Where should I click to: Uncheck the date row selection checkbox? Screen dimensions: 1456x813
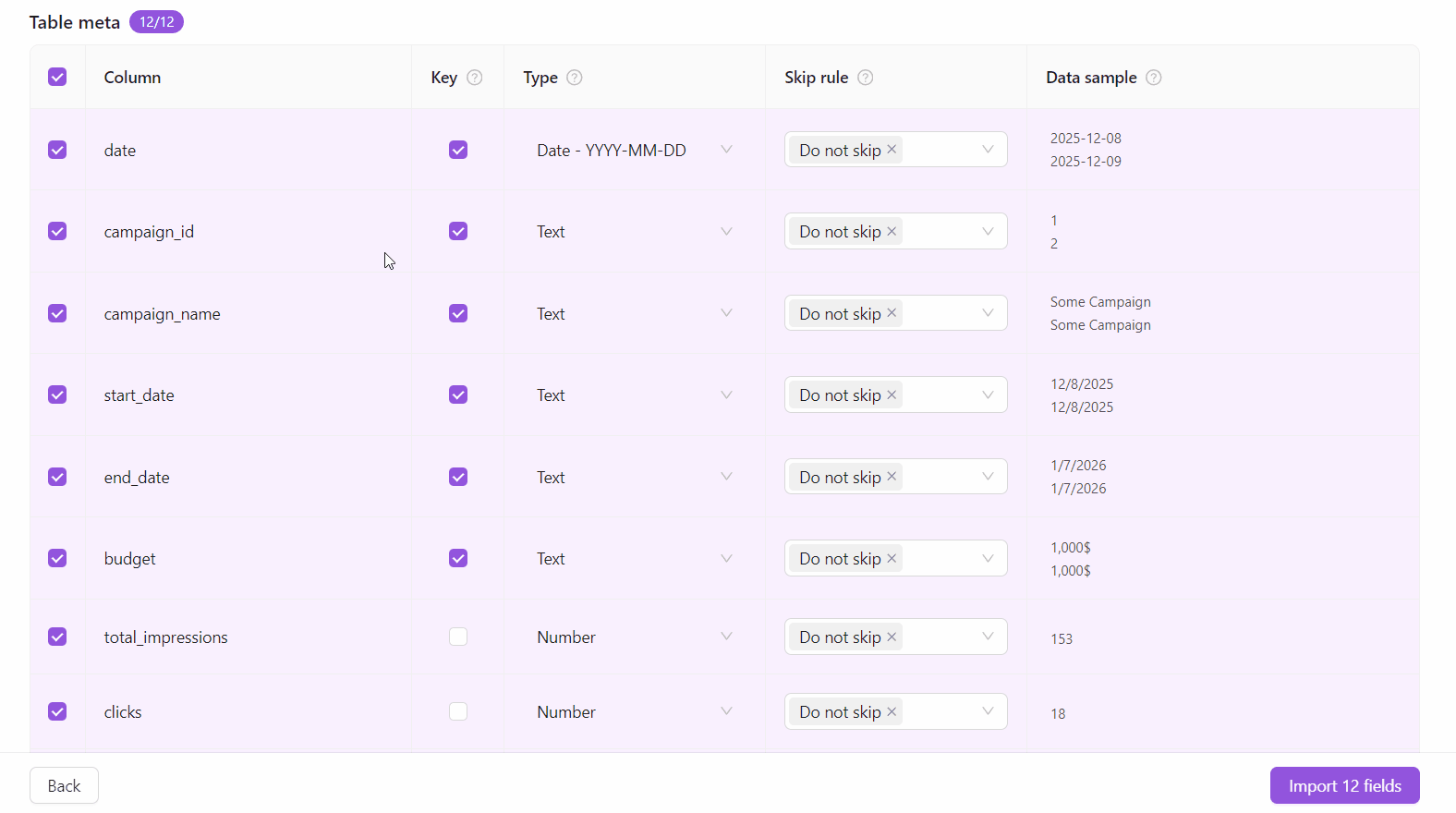pos(57,150)
